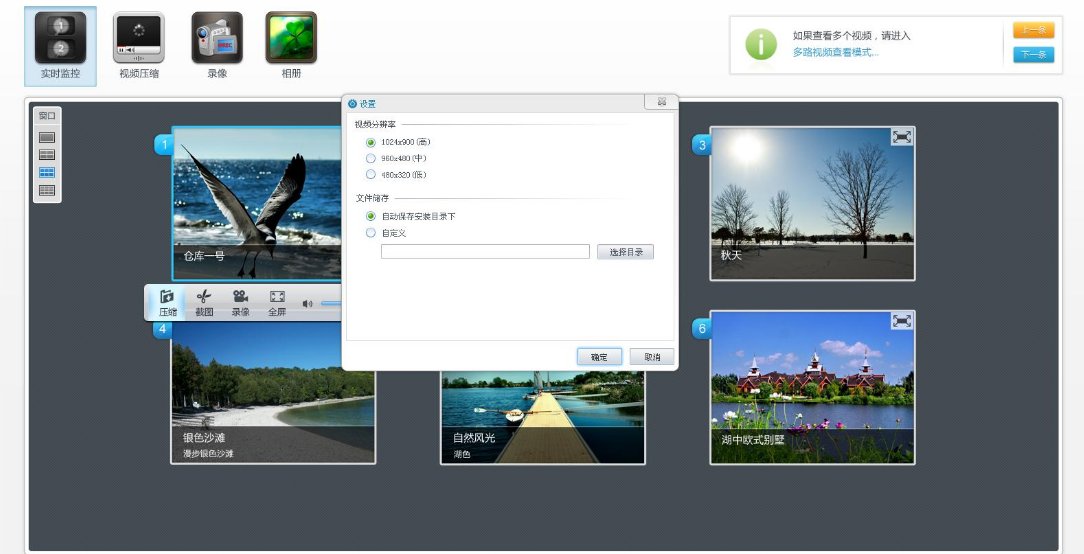Image resolution: width=1084 pixels, height=554 pixels.
Task: Click the custom directory path input field
Action: click(485, 252)
